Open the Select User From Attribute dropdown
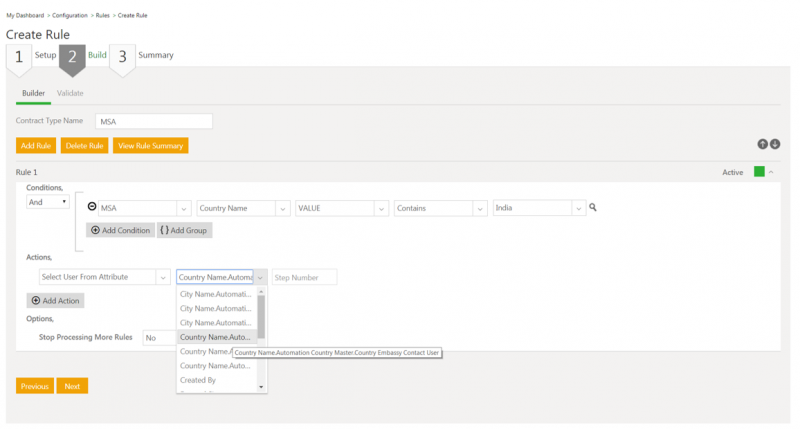This screenshot has height=429, width=800. point(162,277)
